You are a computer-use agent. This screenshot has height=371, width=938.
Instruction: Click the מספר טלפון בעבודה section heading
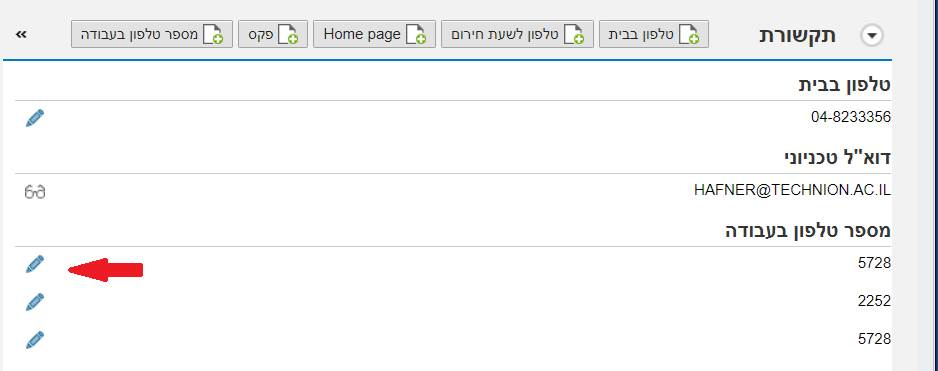pos(808,231)
